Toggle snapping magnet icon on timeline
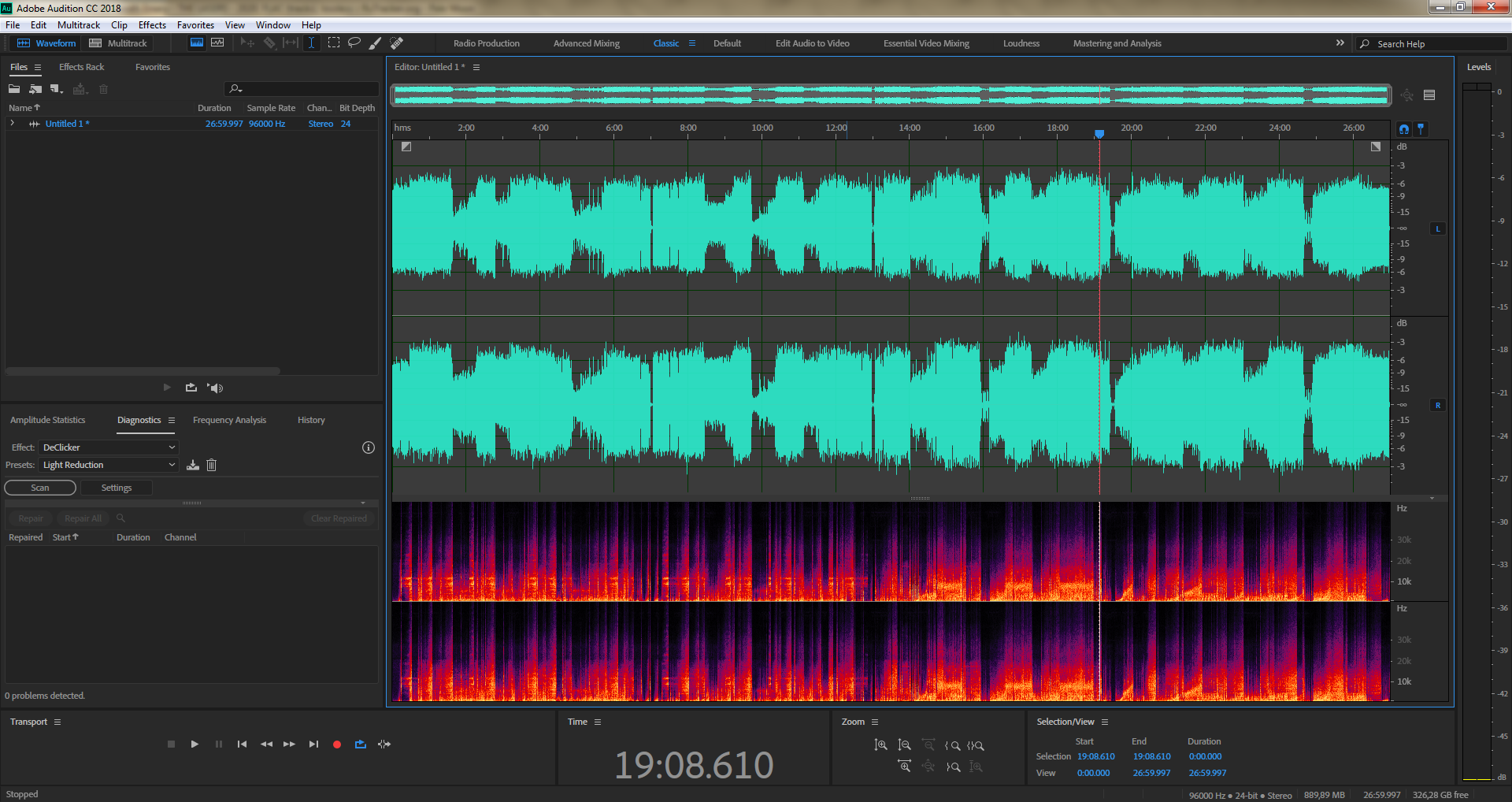 (1404, 128)
